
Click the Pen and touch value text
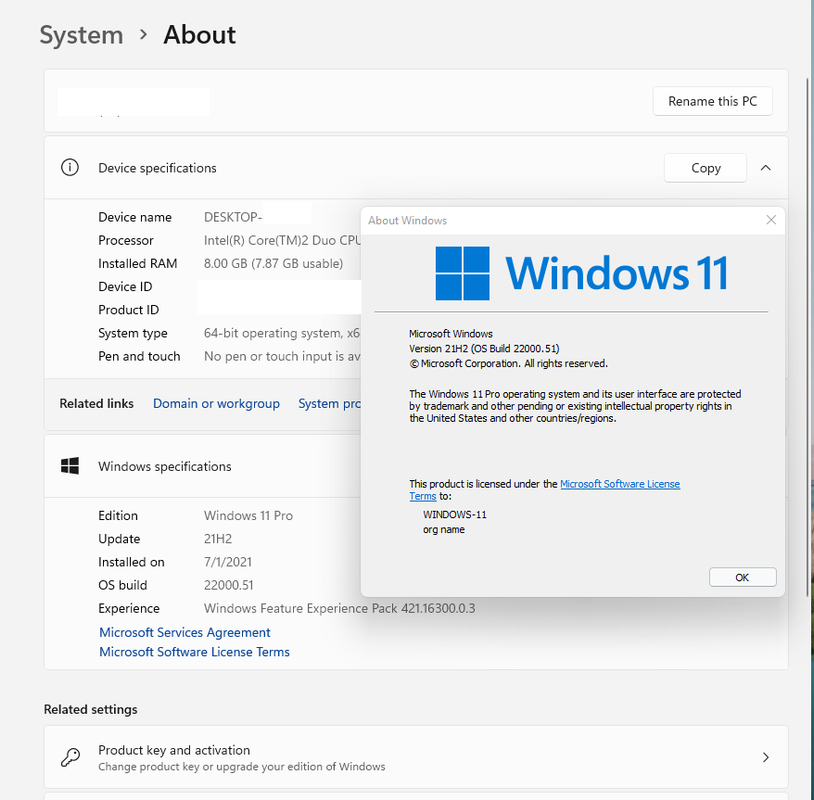click(x=282, y=356)
